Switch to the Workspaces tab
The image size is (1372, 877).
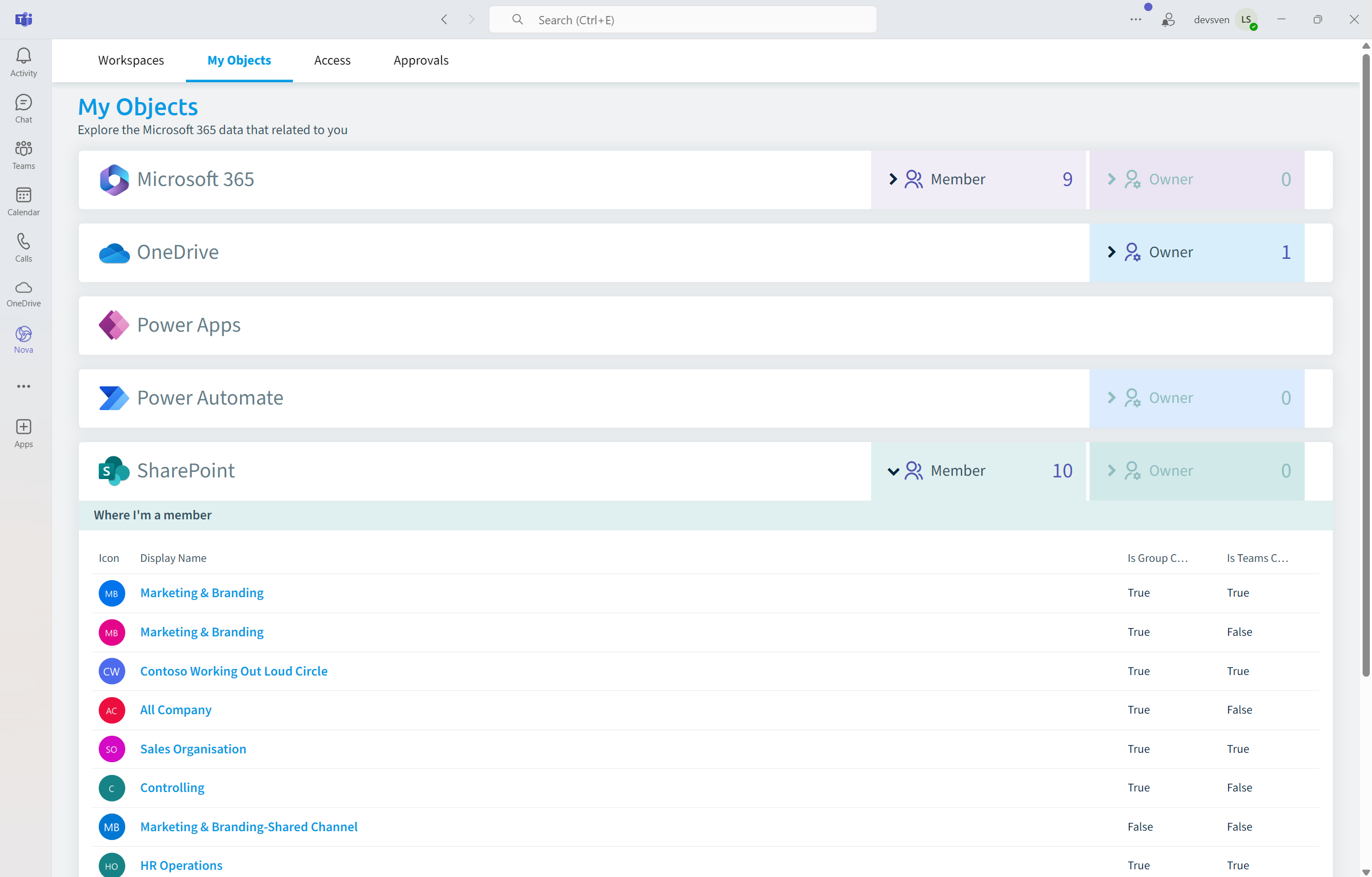[x=131, y=60]
